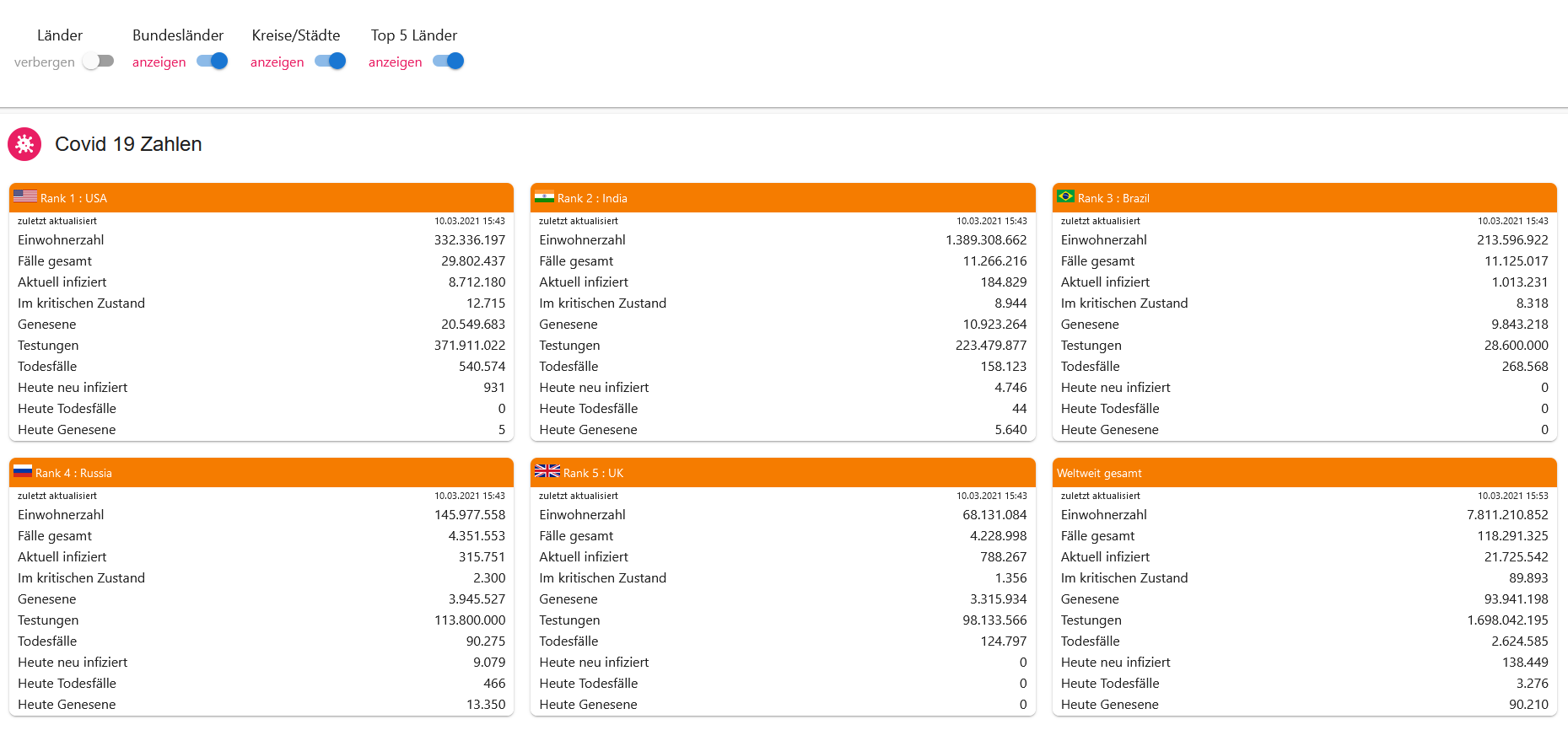Select the 'Rank 4 : Russia' card header
The width and height of the screenshot is (1568, 730).
261,473
